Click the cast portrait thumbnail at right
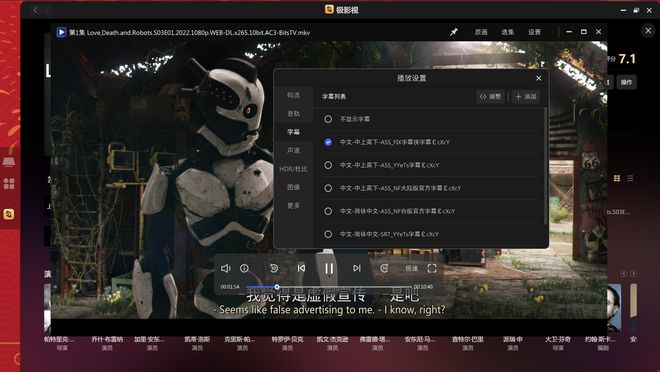Screen dimensions: 660x372 (x=615, y=307)
